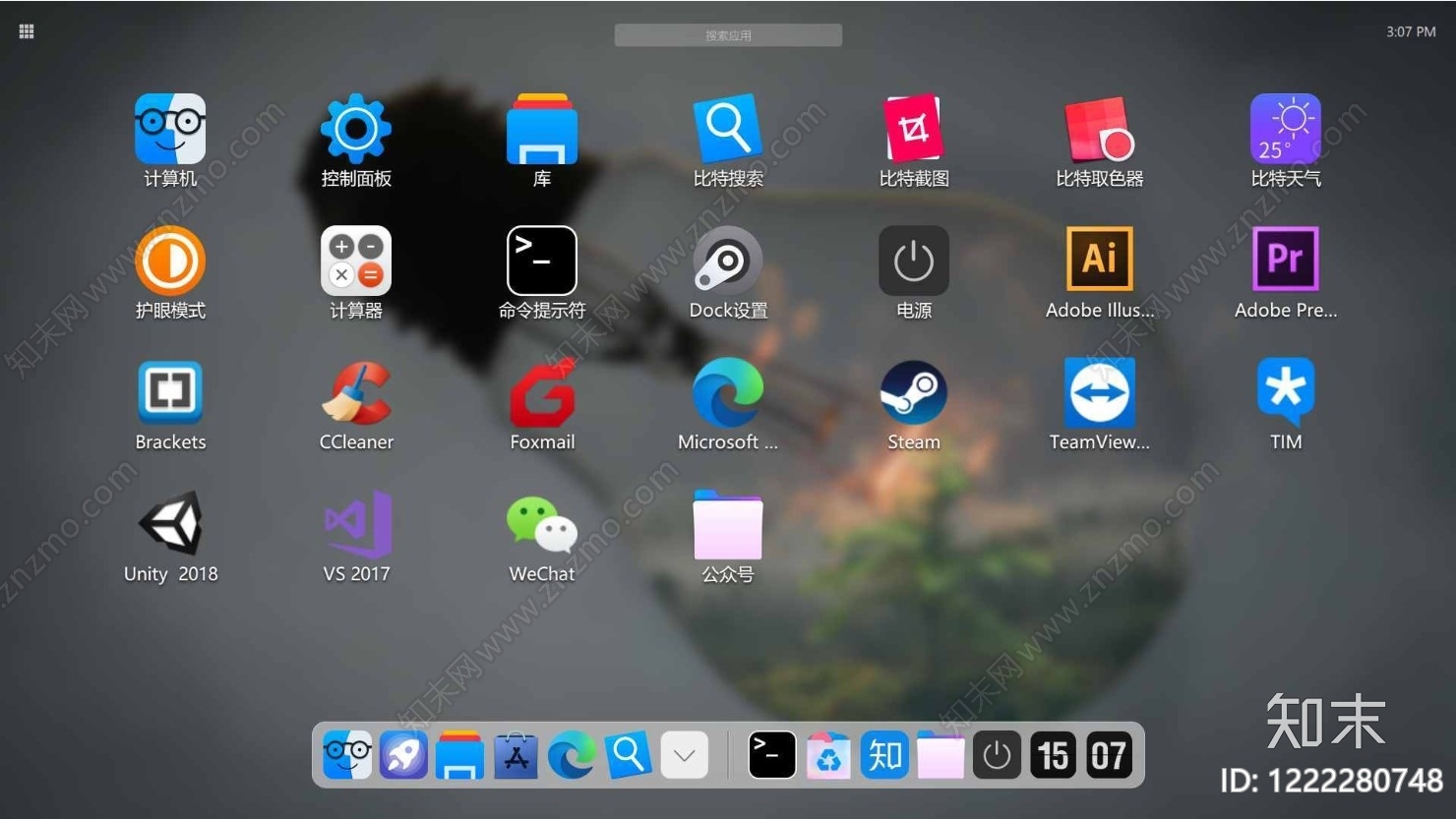Open the terminal icon in the dock

point(772,755)
